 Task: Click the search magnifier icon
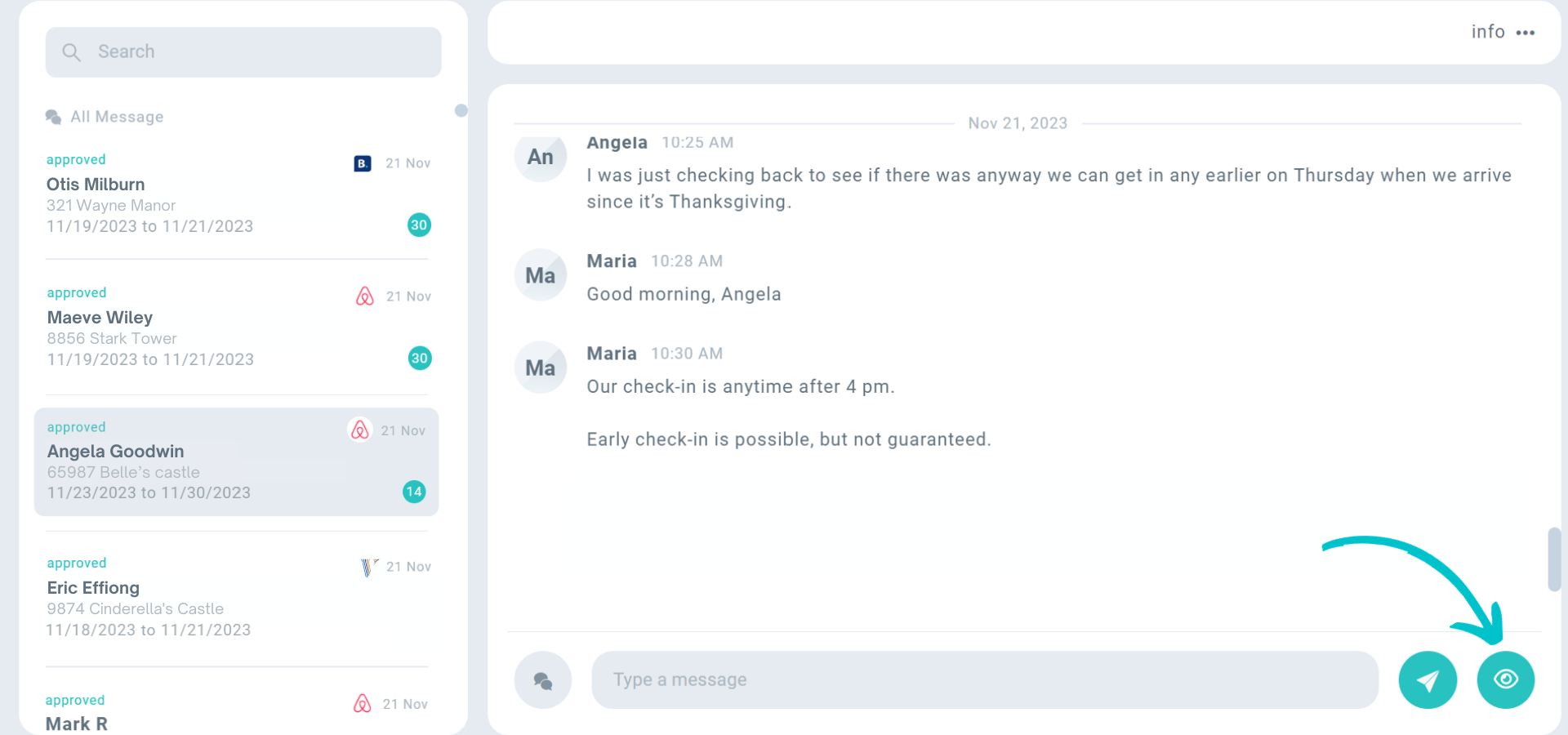click(72, 52)
